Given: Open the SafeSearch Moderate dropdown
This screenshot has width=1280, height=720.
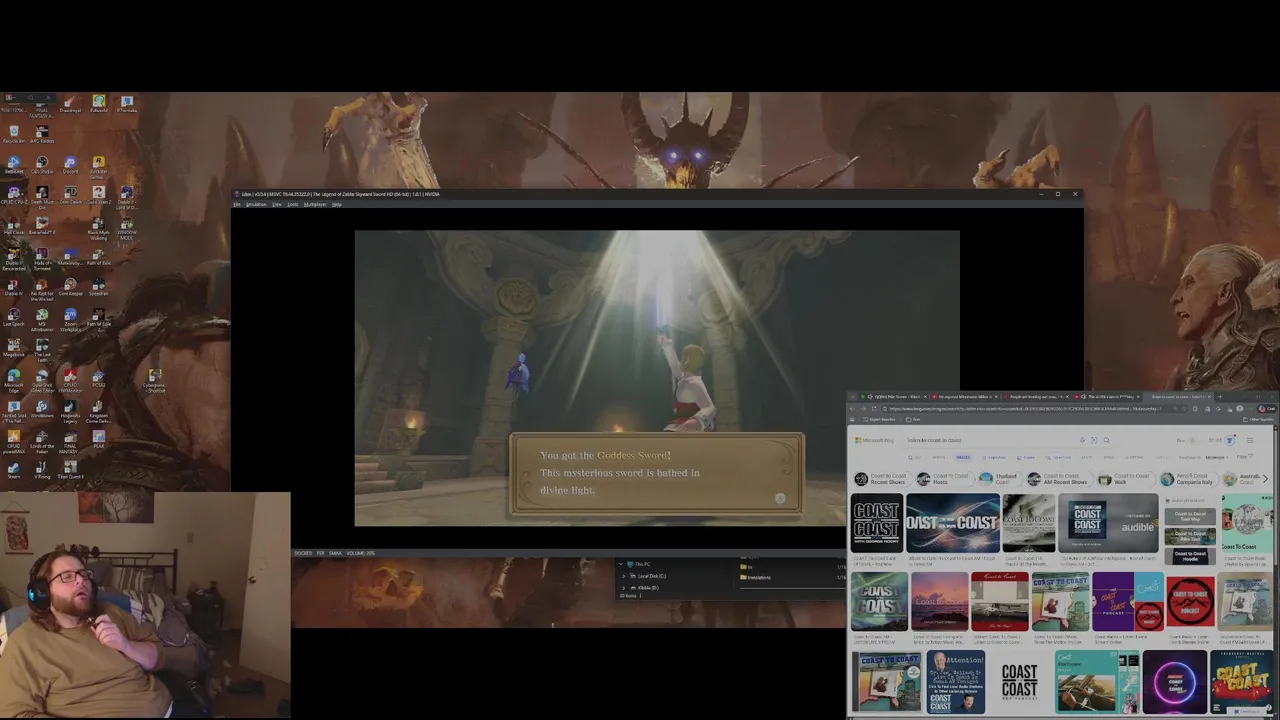Looking at the screenshot, I should tap(1216, 457).
